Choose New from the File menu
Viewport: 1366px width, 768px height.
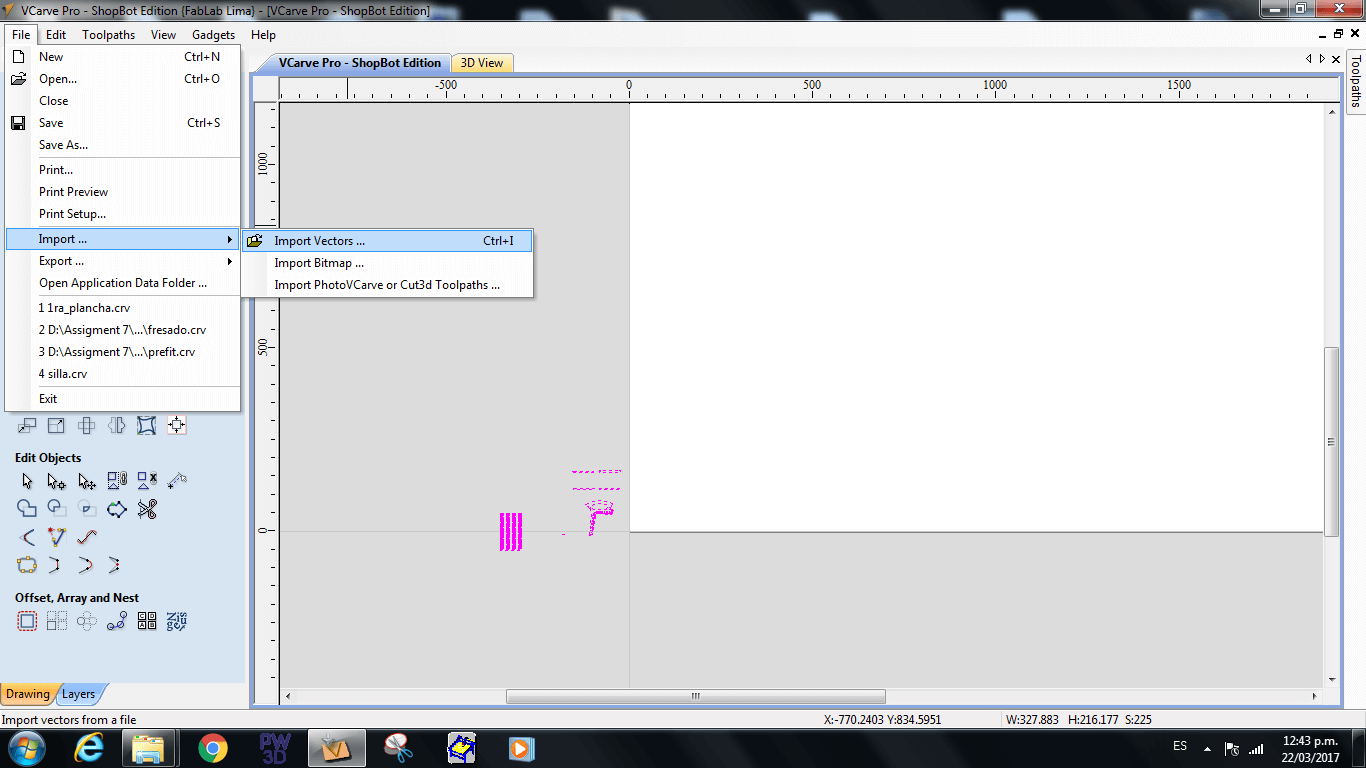click(x=123, y=57)
